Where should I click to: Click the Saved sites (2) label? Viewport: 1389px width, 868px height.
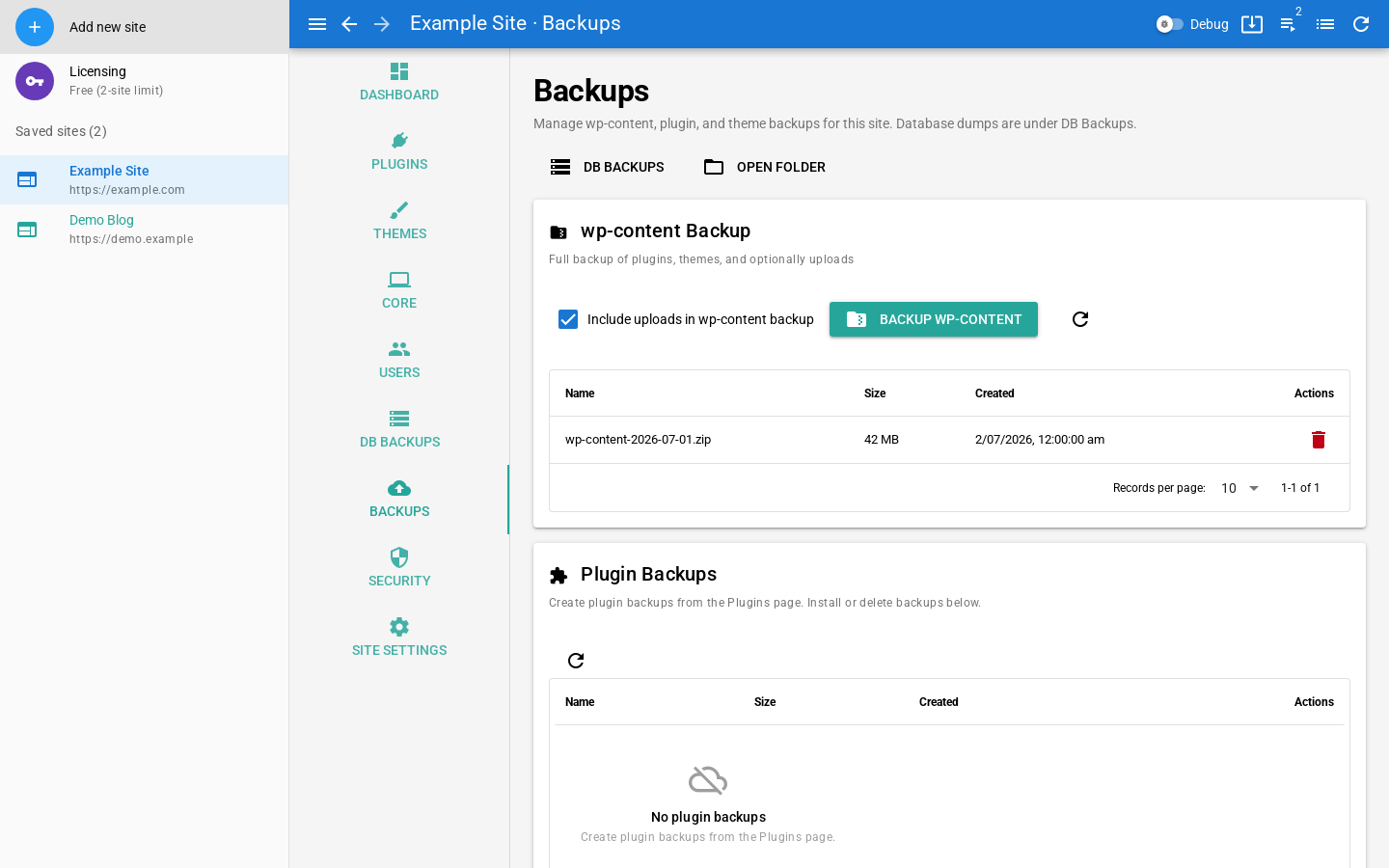pos(61,131)
